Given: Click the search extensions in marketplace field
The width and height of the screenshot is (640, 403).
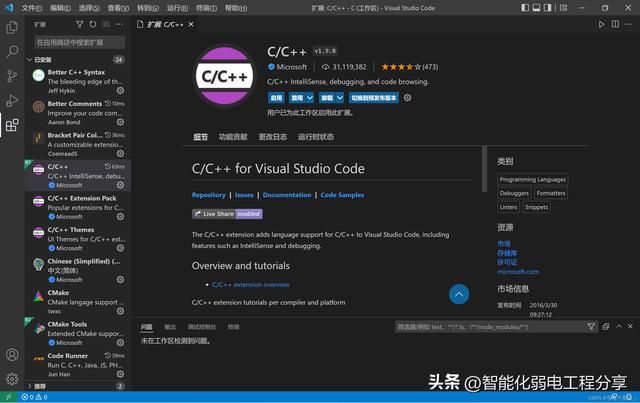Looking at the screenshot, I should click(x=78, y=42).
